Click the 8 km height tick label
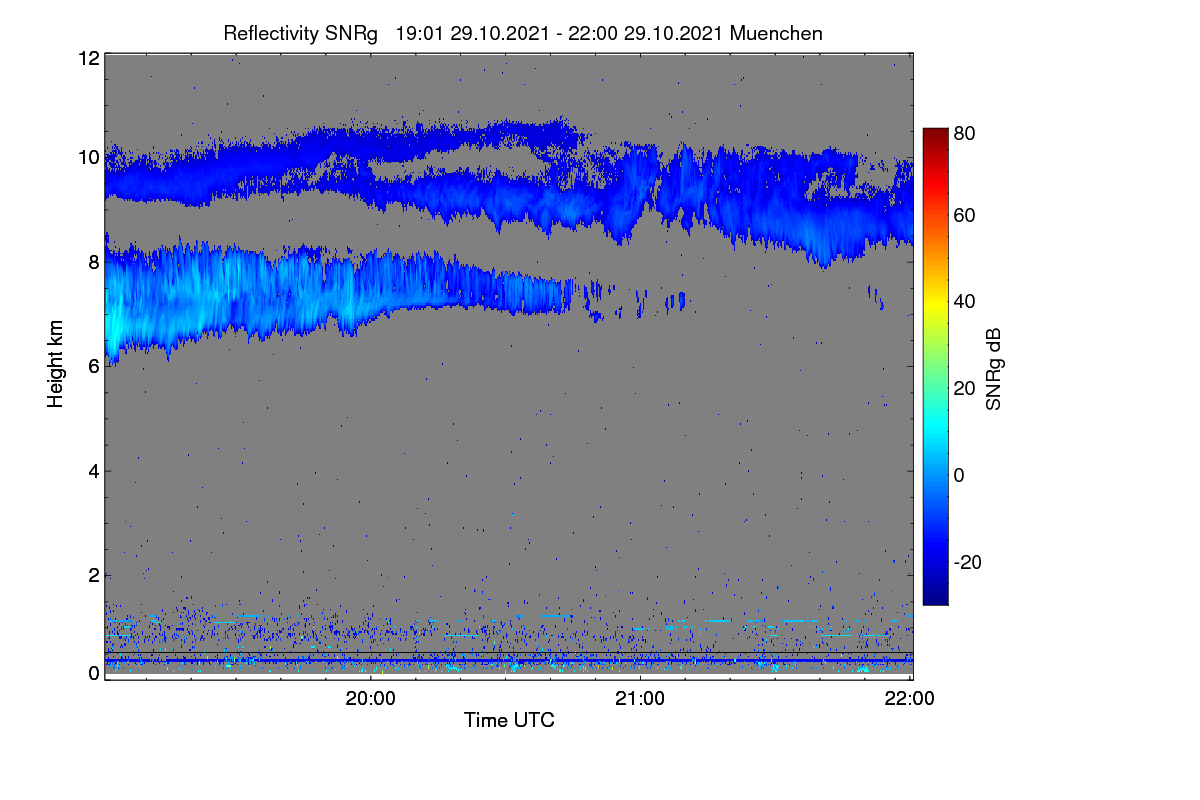 pyautogui.click(x=94, y=262)
